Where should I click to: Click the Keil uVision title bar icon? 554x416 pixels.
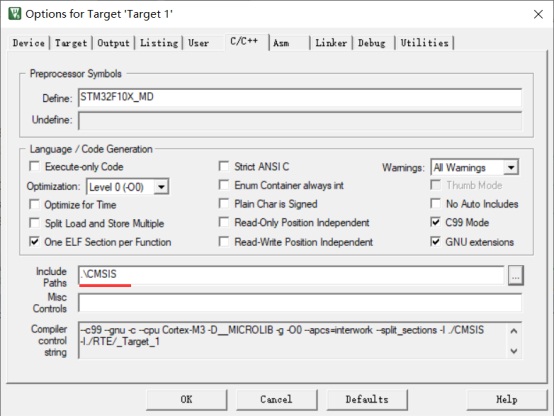pos(15,14)
